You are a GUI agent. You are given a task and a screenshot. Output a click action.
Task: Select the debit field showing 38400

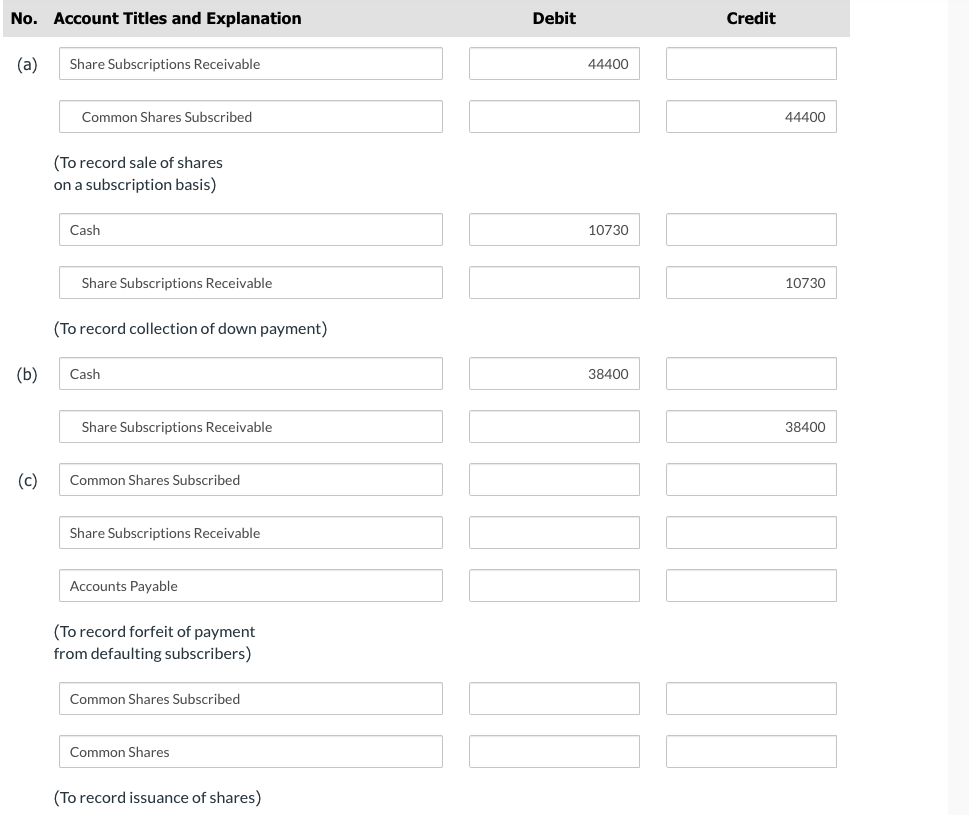pyautogui.click(x=554, y=374)
